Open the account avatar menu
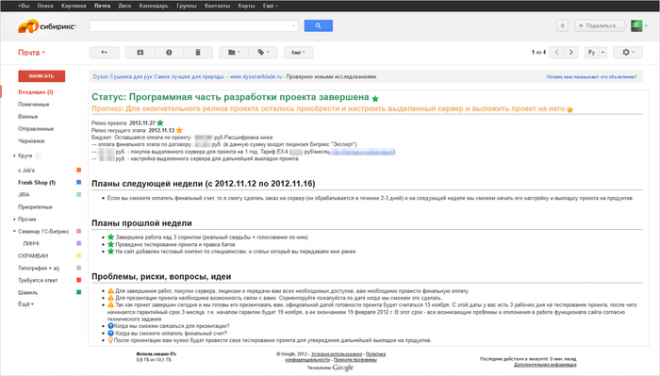The height and width of the screenshot is (376, 660). [639, 26]
